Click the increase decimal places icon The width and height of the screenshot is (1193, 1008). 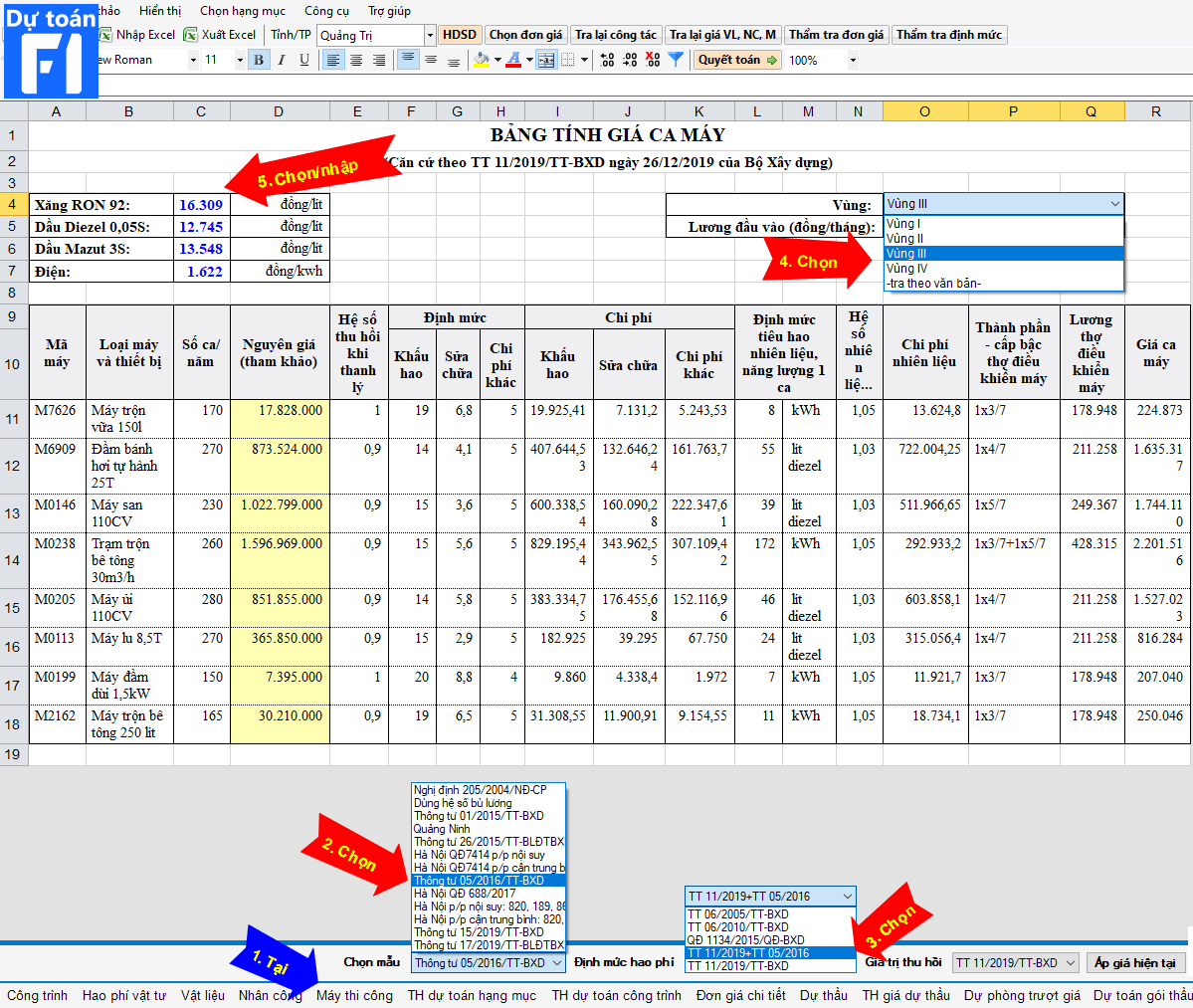[x=607, y=60]
